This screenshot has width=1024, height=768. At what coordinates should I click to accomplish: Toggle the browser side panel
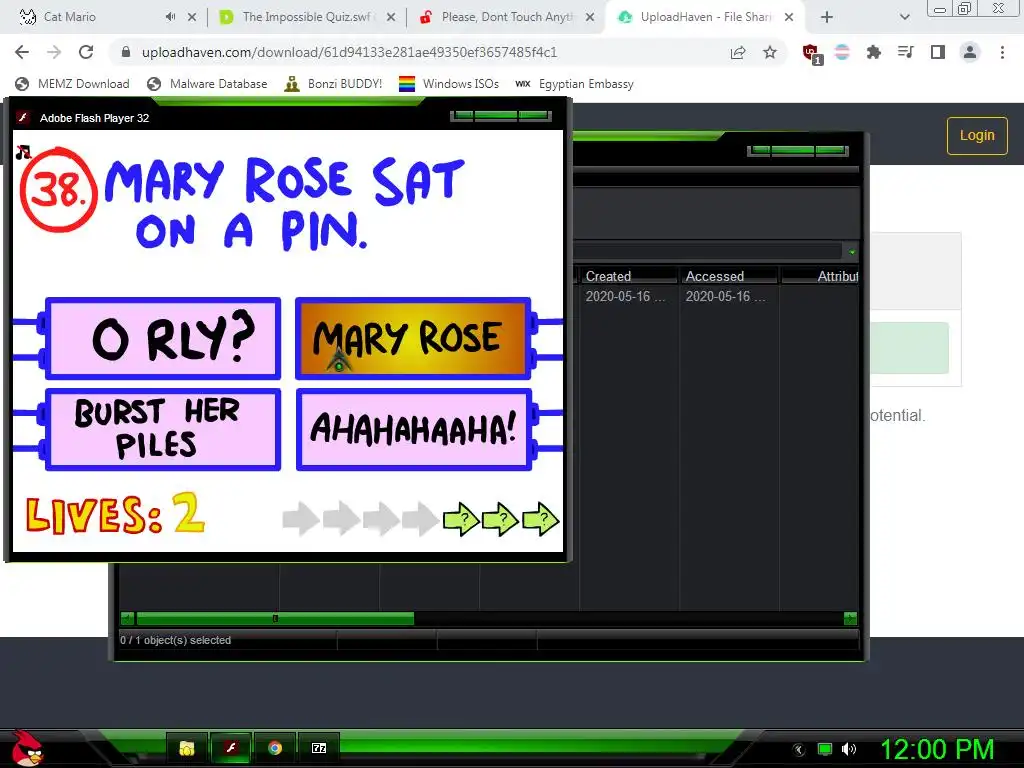click(x=938, y=52)
